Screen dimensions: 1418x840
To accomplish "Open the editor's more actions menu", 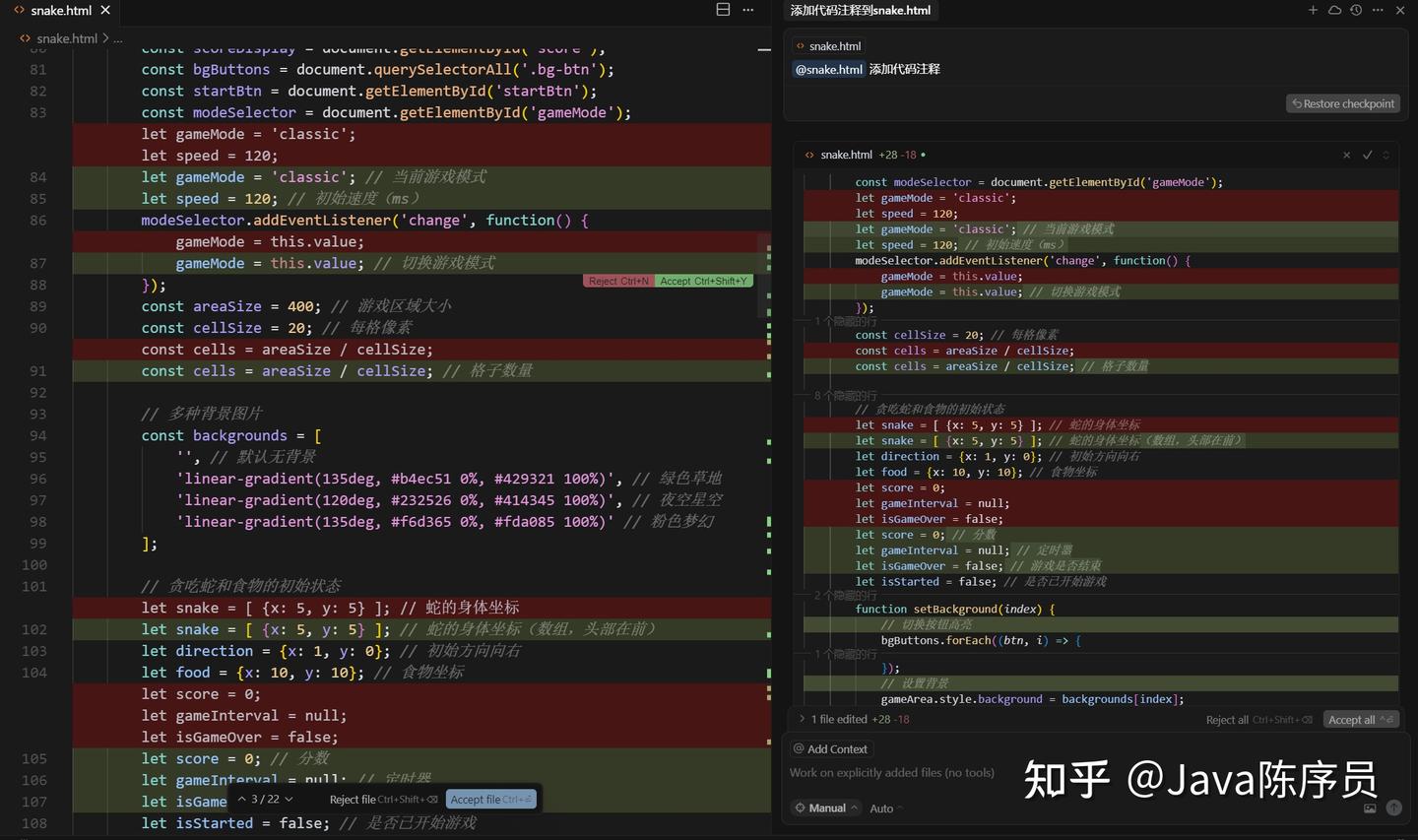I will (x=748, y=10).
